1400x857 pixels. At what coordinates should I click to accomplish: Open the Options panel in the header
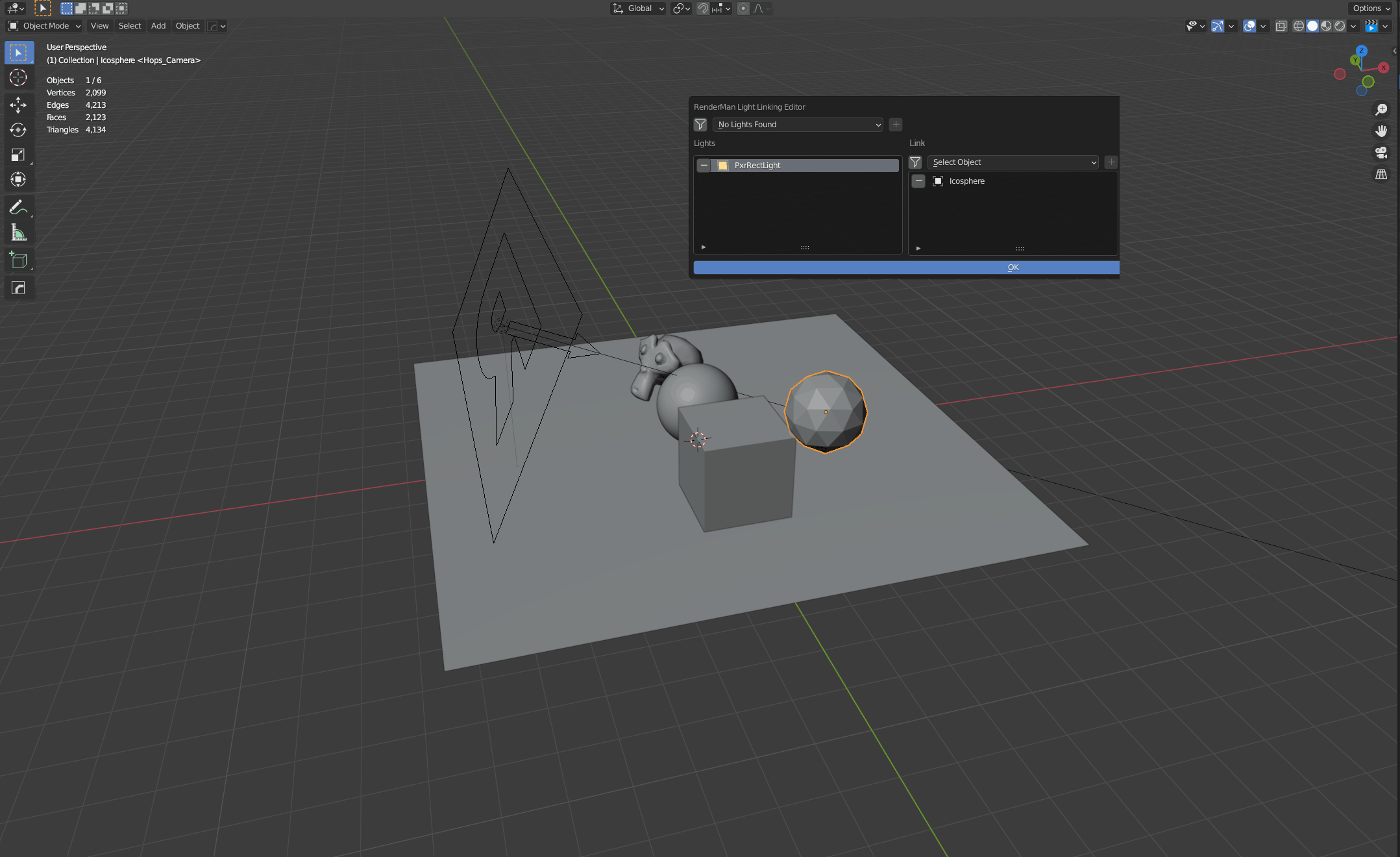(1369, 8)
